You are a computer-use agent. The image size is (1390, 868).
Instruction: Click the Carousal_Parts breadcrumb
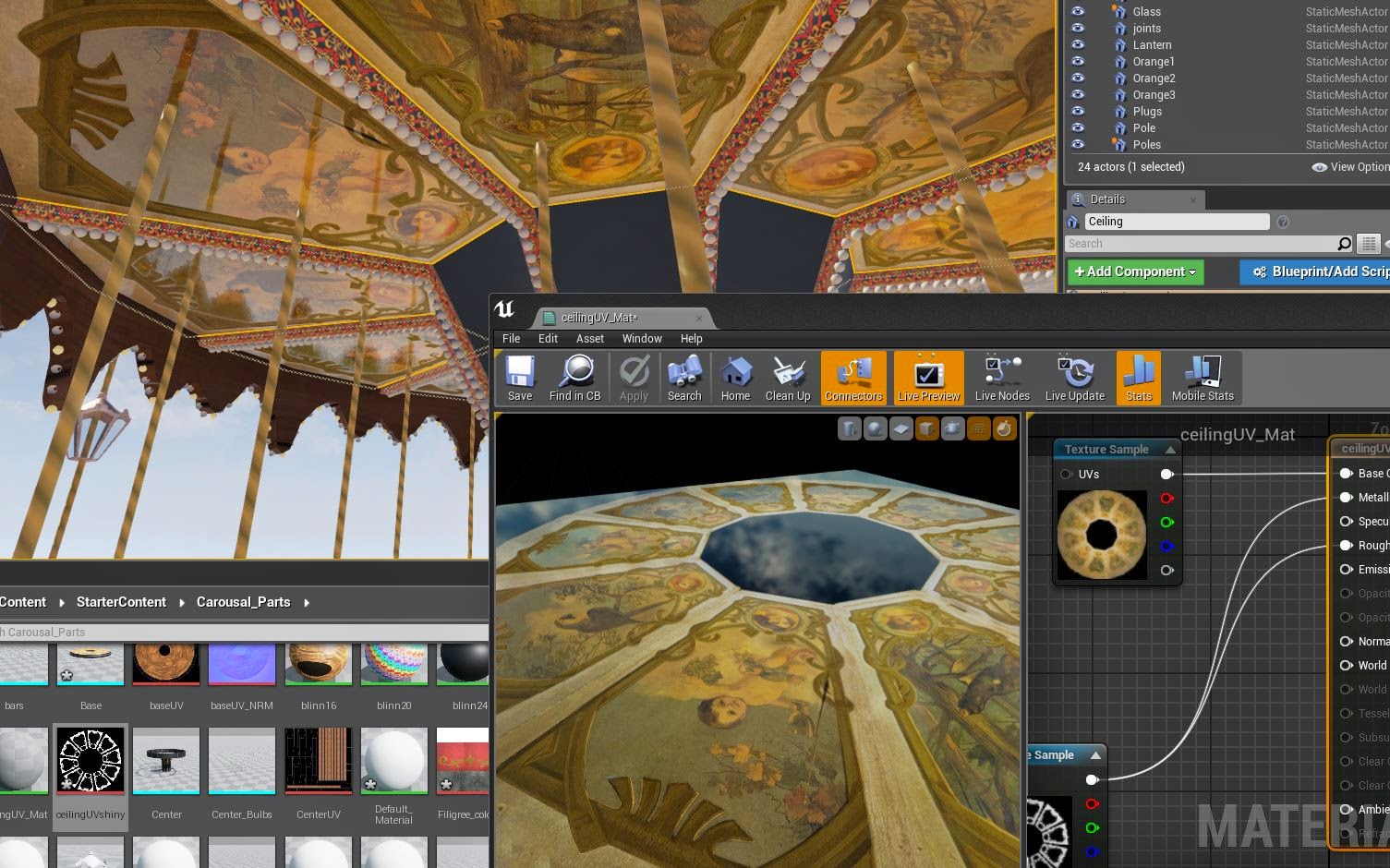click(x=243, y=602)
